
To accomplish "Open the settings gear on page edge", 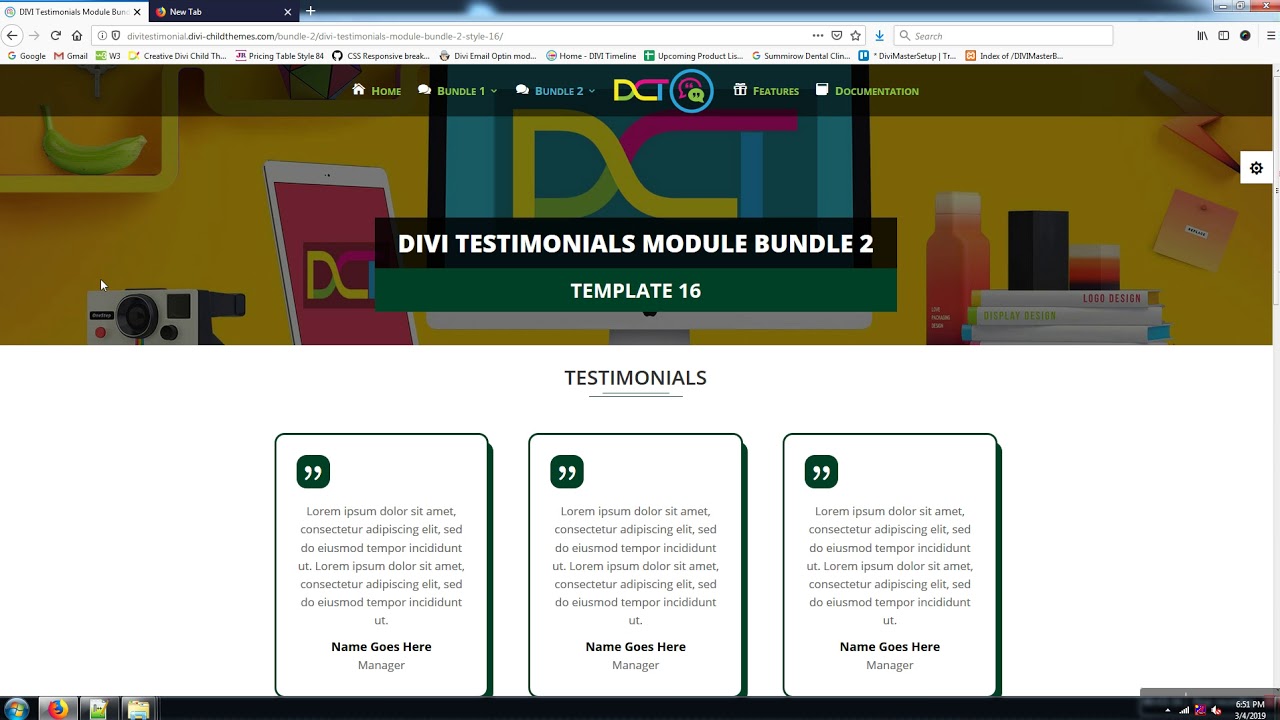I will pos(1256,168).
